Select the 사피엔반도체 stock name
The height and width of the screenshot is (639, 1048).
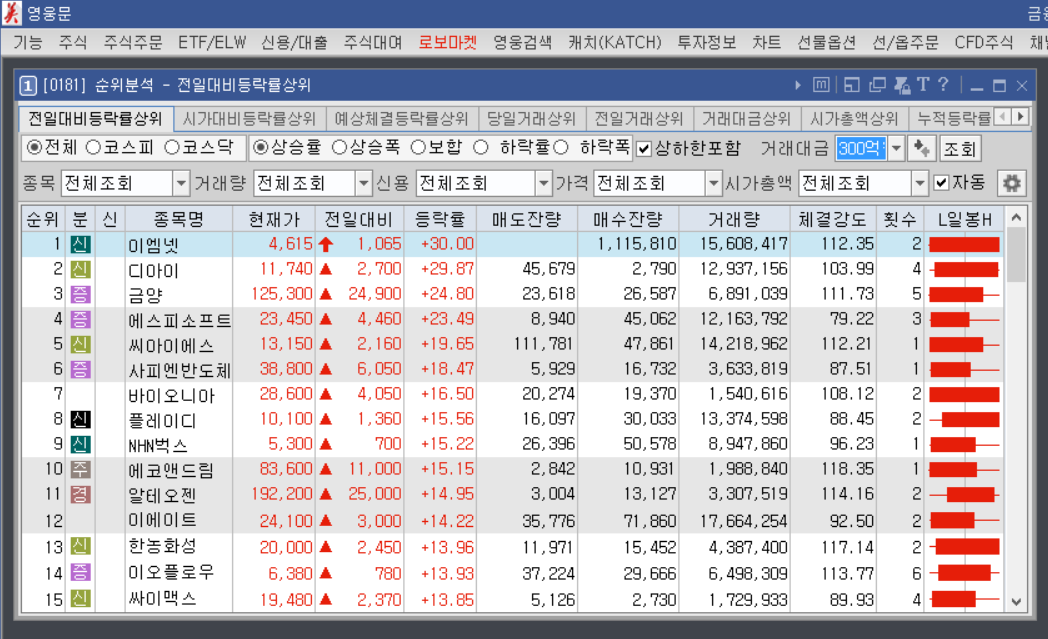[x=179, y=370]
